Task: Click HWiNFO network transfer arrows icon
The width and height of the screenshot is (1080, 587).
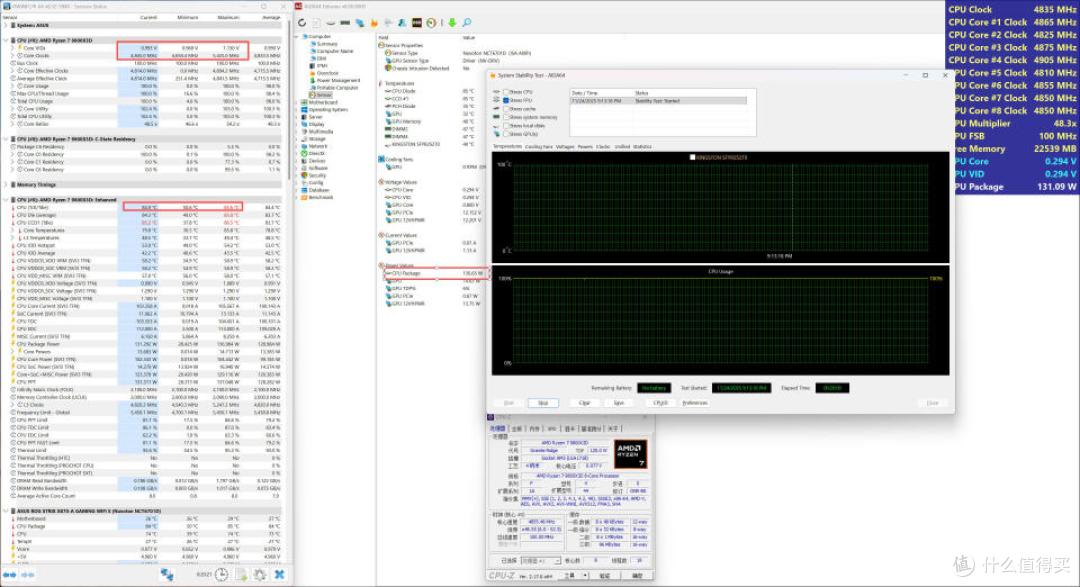Action: (x=167, y=574)
